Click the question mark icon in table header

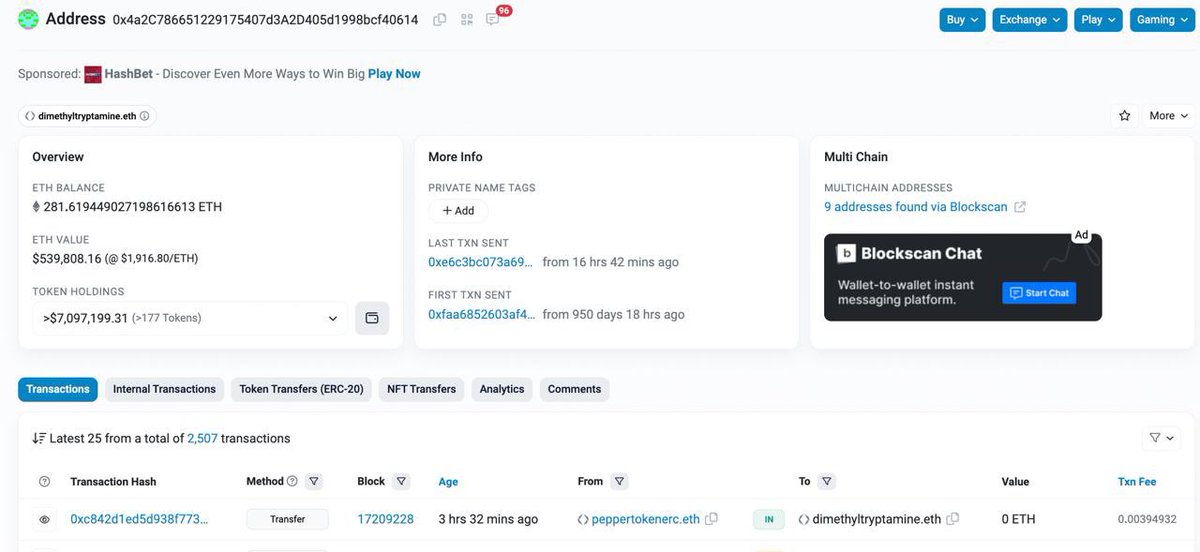[x=44, y=481]
